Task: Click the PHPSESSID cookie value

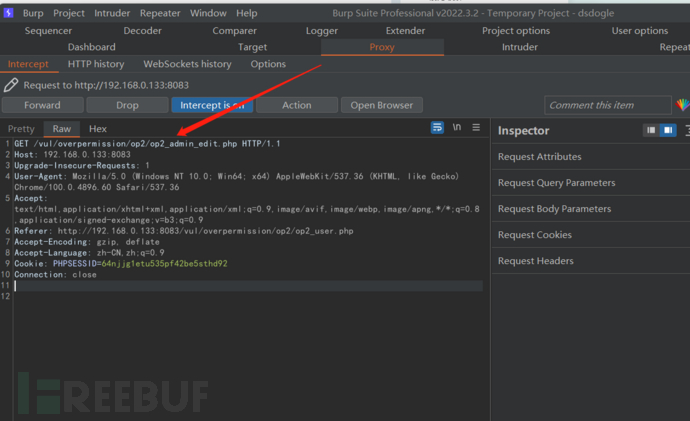Action: [165, 264]
